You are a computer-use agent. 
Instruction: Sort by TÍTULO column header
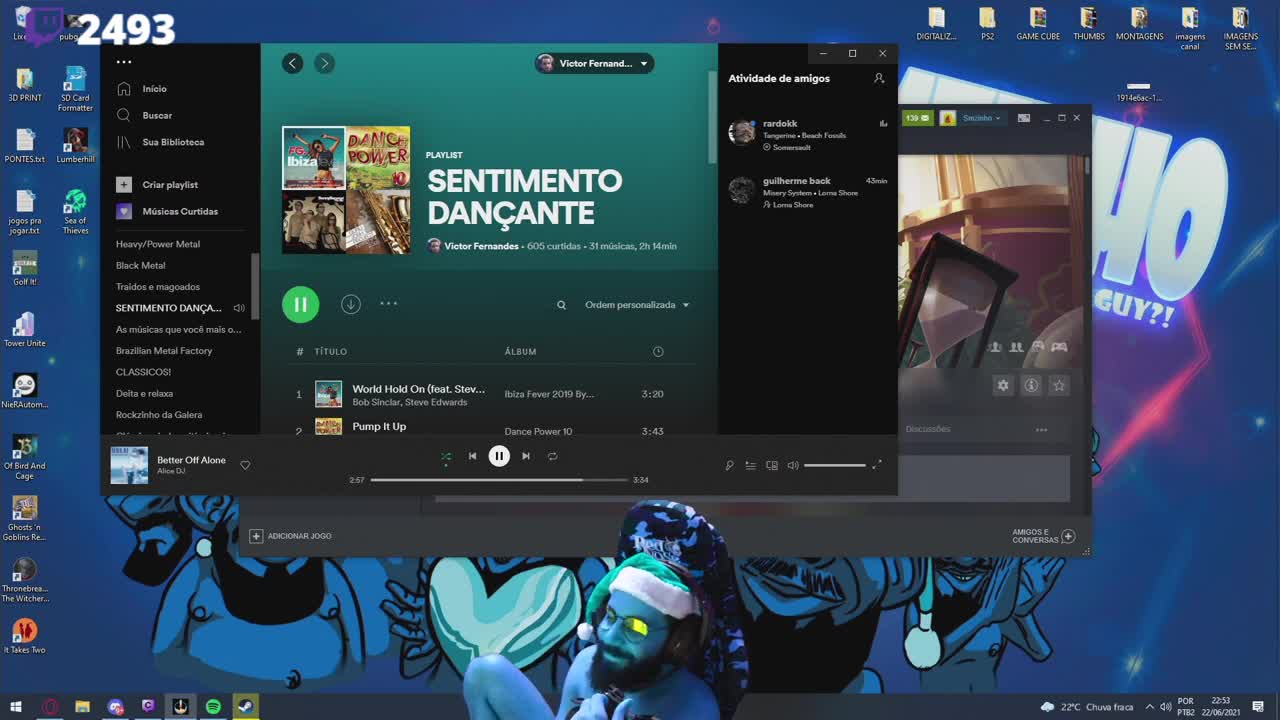pos(331,352)
